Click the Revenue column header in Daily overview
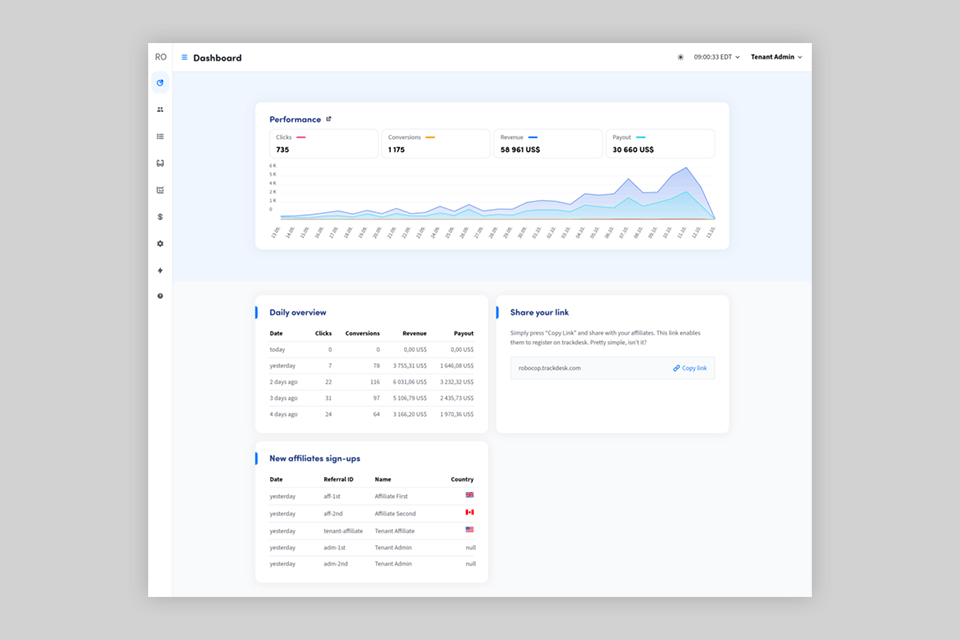 pyautogui.click(x=414, y=333)
